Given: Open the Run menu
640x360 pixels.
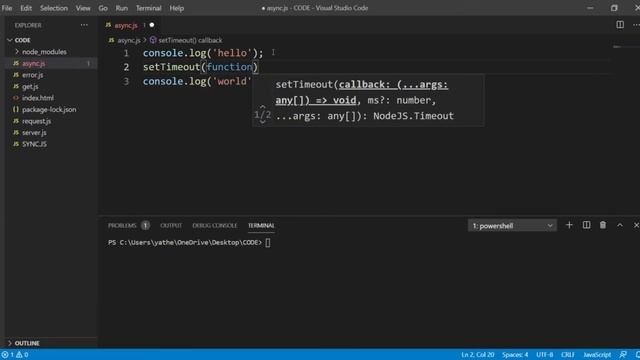Looking at the screenshot, I should [122, 8].
